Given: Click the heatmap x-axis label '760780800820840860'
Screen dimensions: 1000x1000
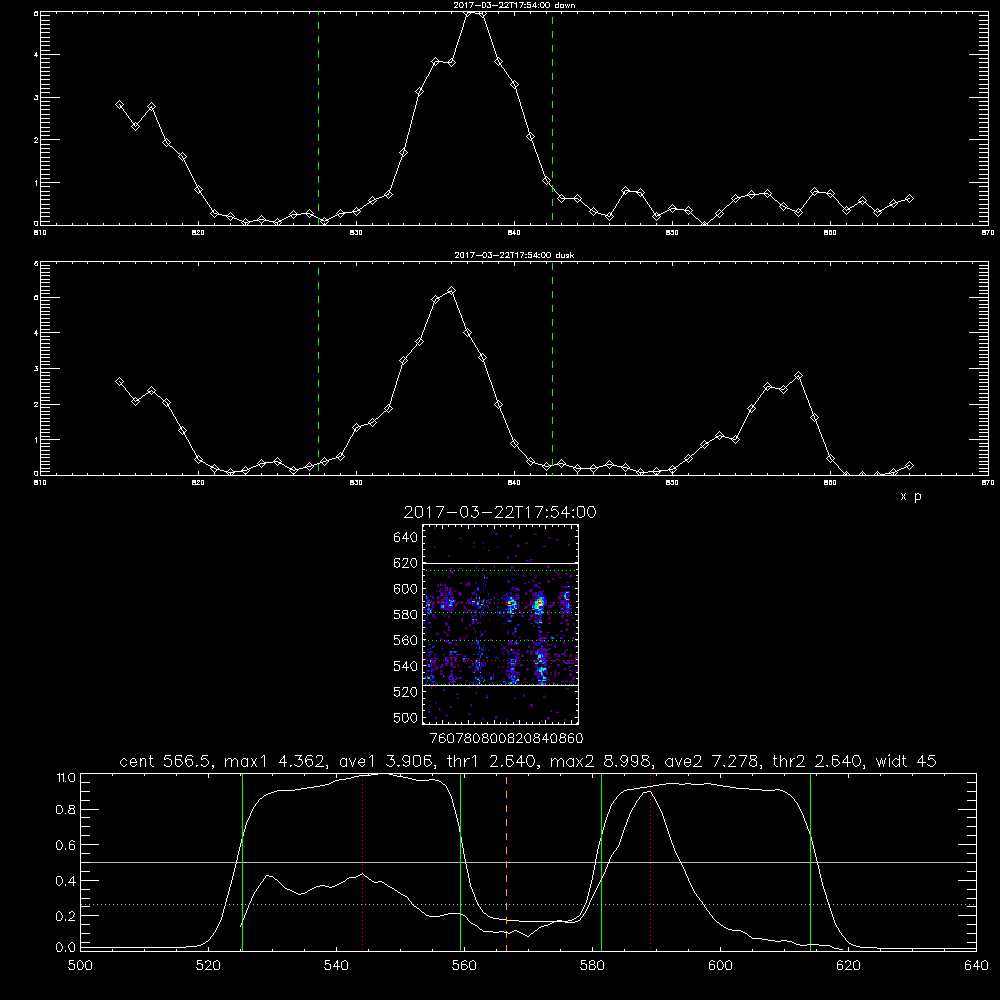Looking at the screenshot, I should (x=506, y=739).
